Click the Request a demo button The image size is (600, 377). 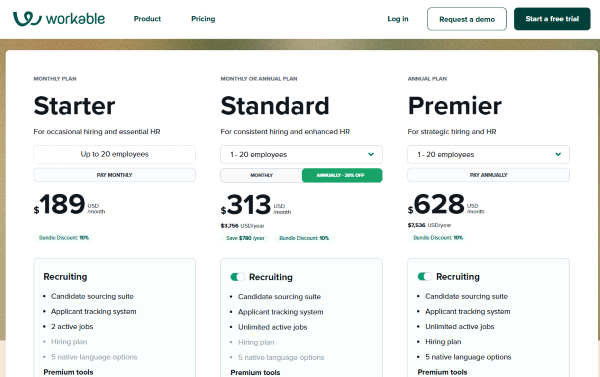click(467, 19)
